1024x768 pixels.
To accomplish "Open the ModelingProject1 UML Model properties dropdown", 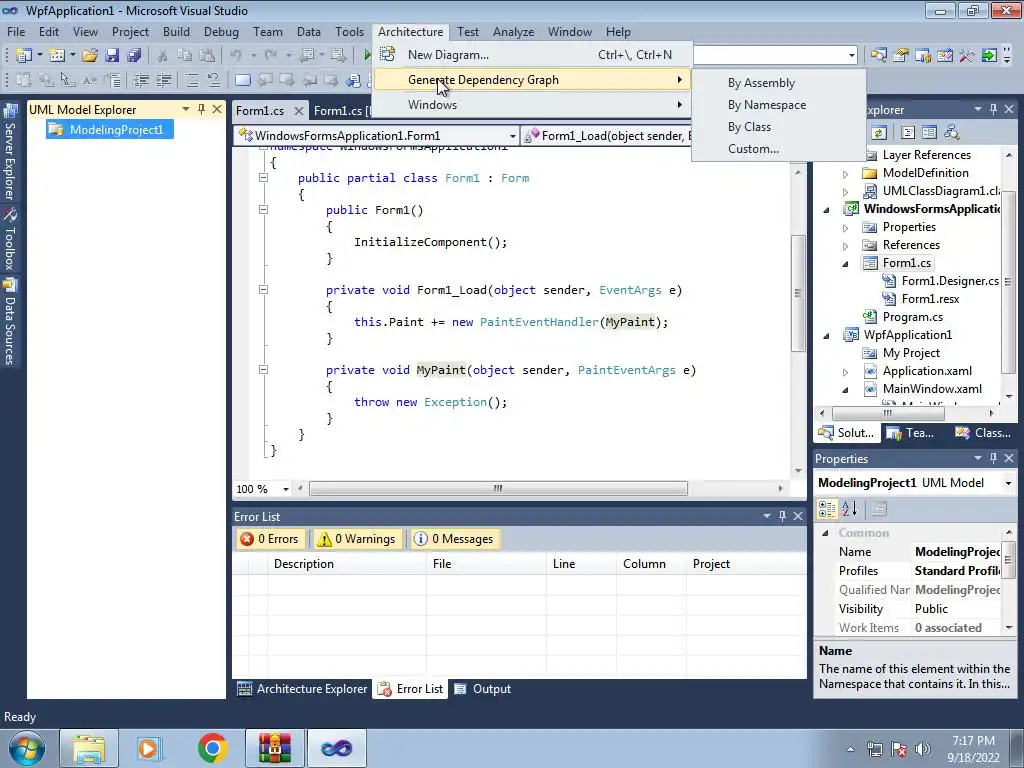I will [x=1008, y=483].
